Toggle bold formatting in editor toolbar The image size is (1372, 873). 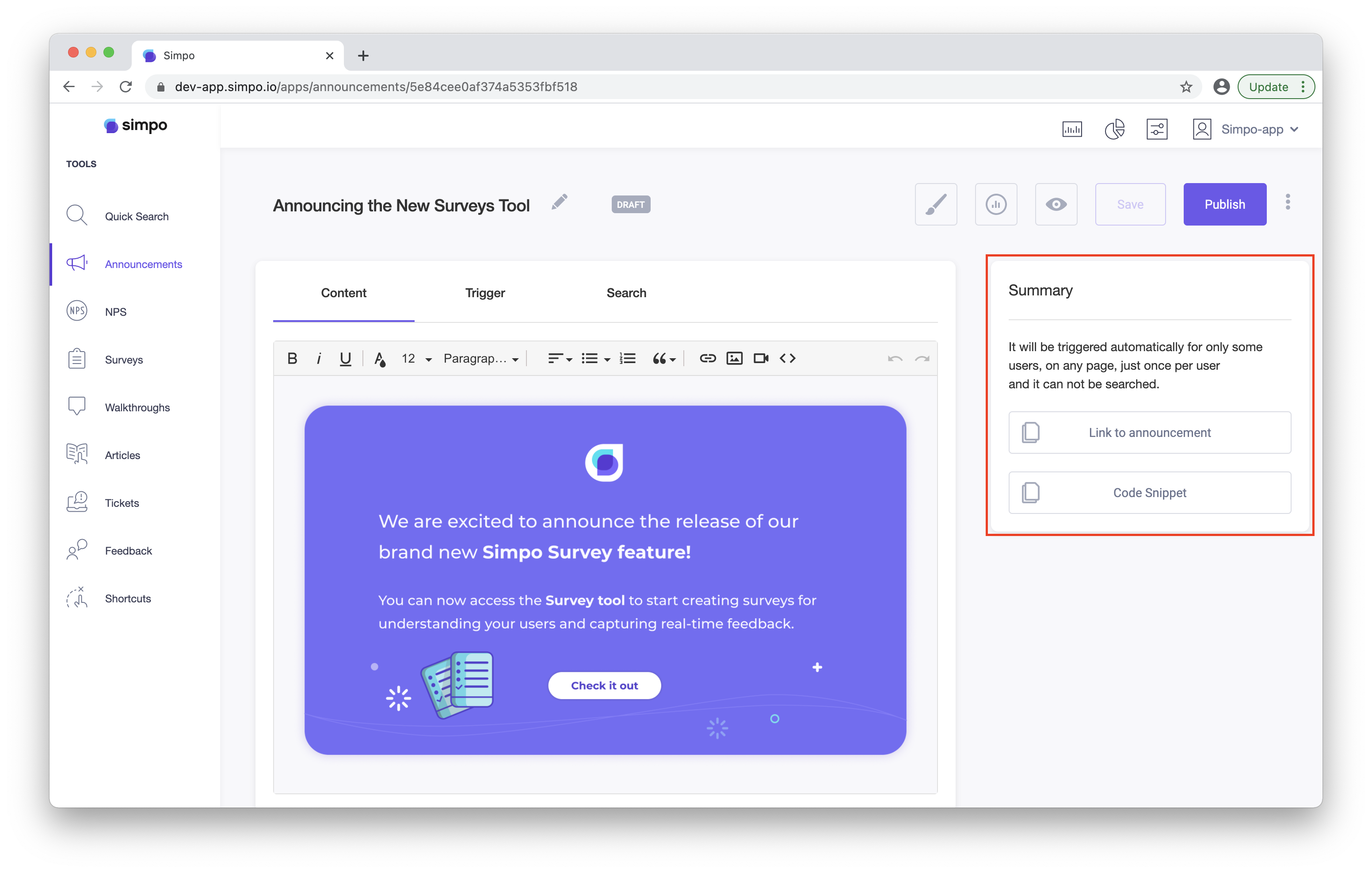[x=292, y=358]
